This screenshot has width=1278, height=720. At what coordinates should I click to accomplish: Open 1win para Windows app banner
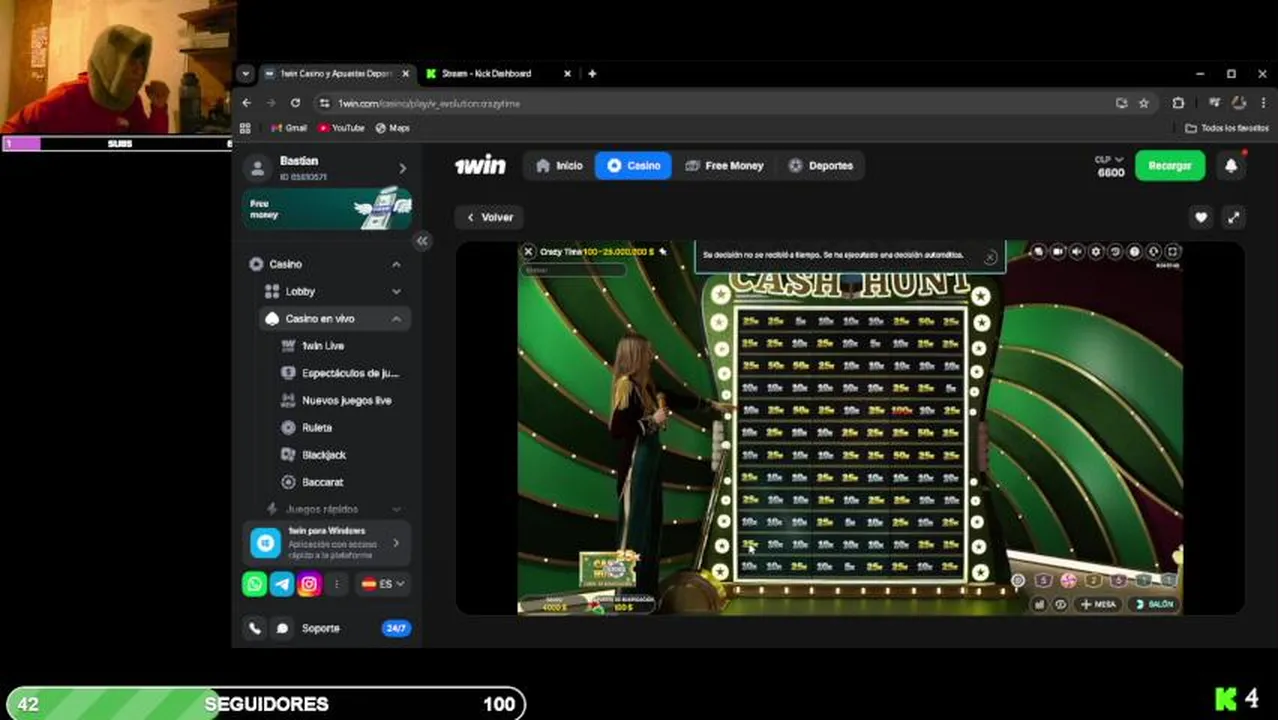pos(327,543)
